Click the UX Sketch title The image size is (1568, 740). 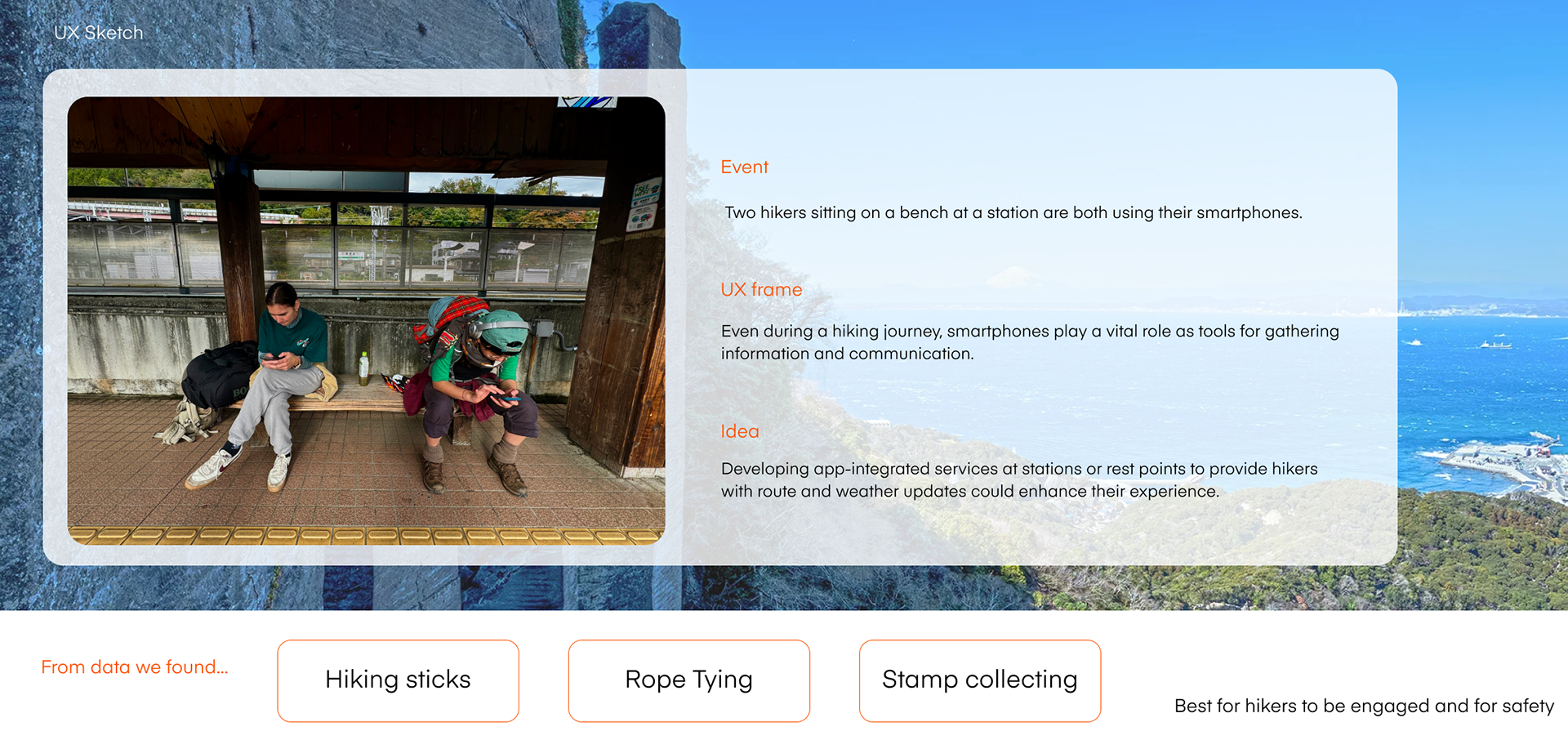pyautogui.click(x=98, y=33)
